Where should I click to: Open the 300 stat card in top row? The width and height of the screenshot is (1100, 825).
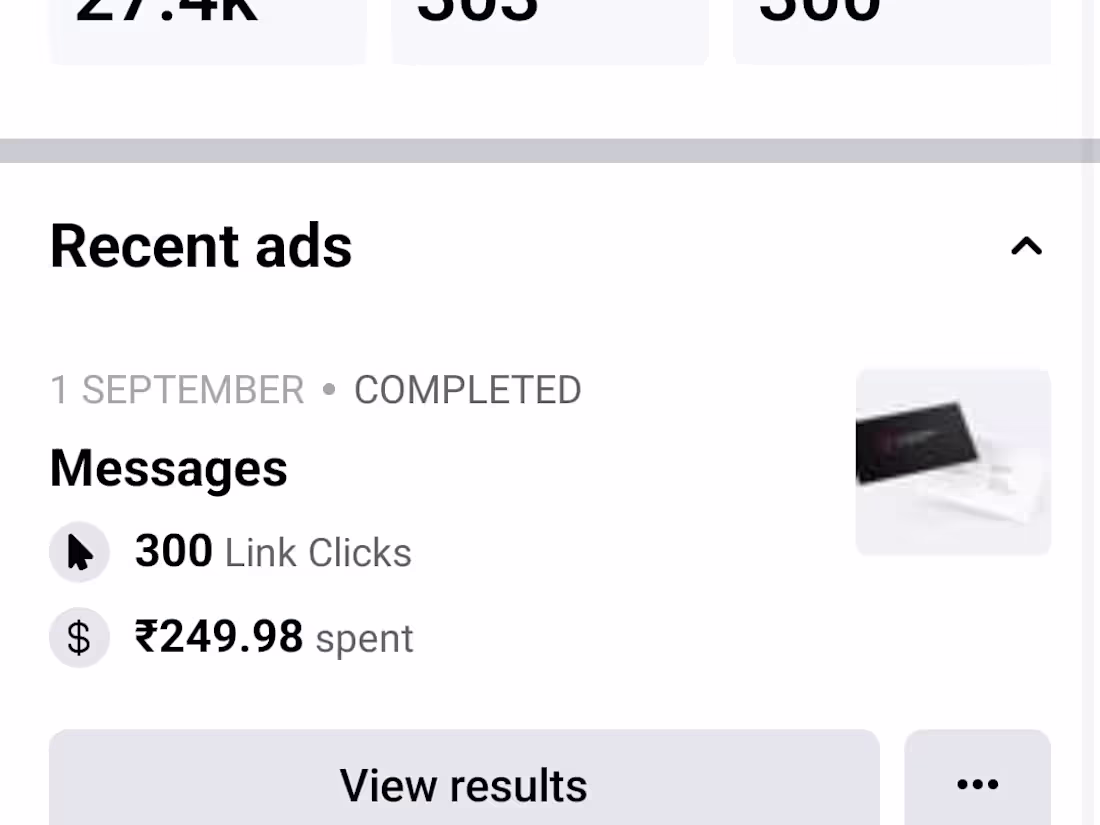891,30
